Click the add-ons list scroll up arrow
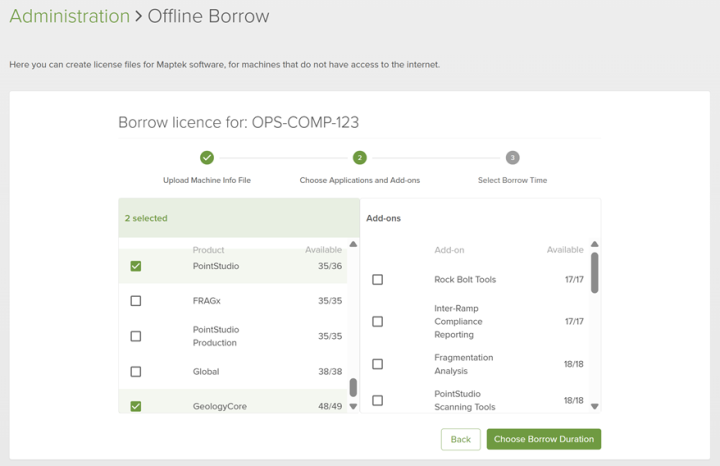The image size is (720, 466). point(595,244)
